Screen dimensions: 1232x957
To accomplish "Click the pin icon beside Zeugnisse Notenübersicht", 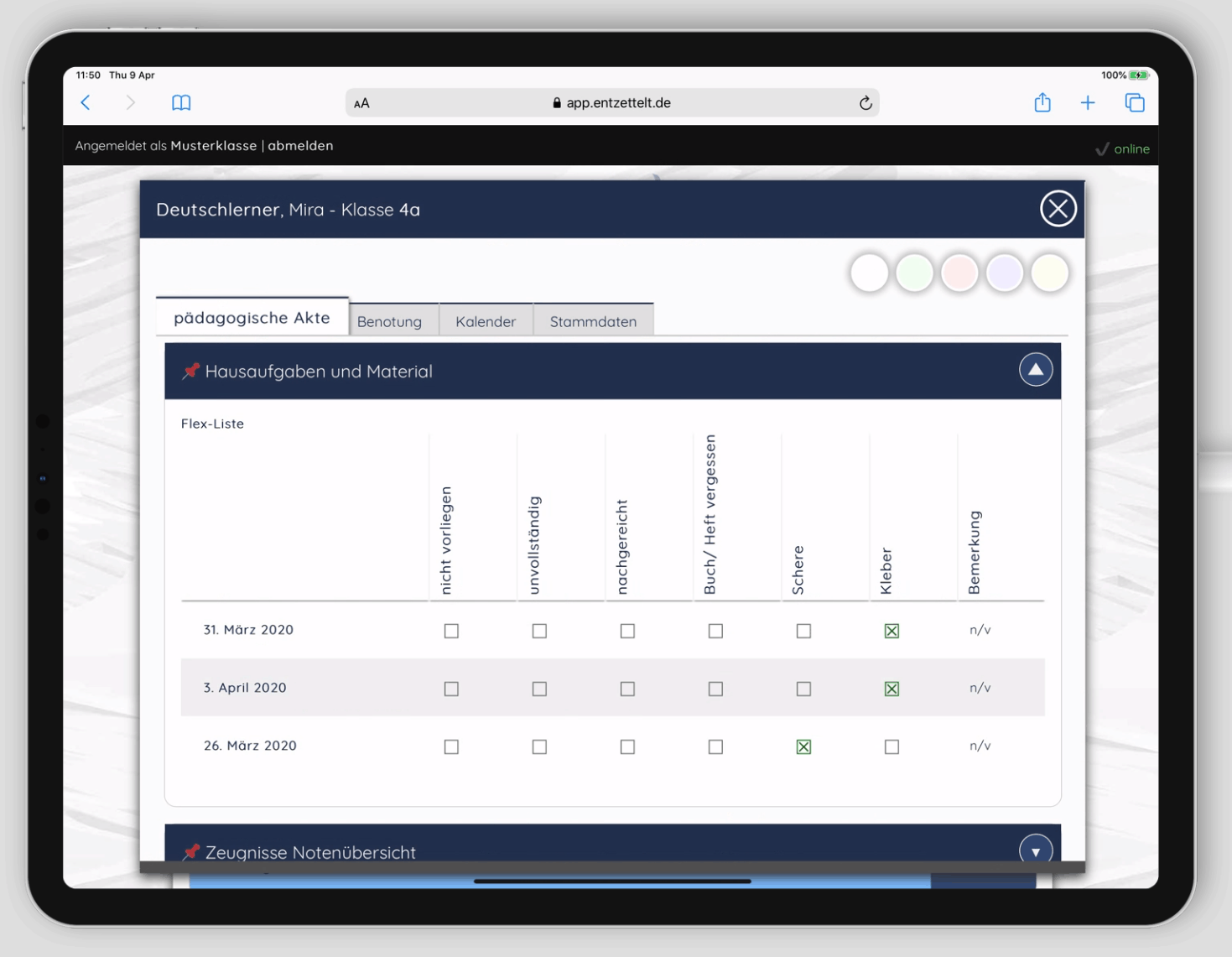I will [191, 851].
